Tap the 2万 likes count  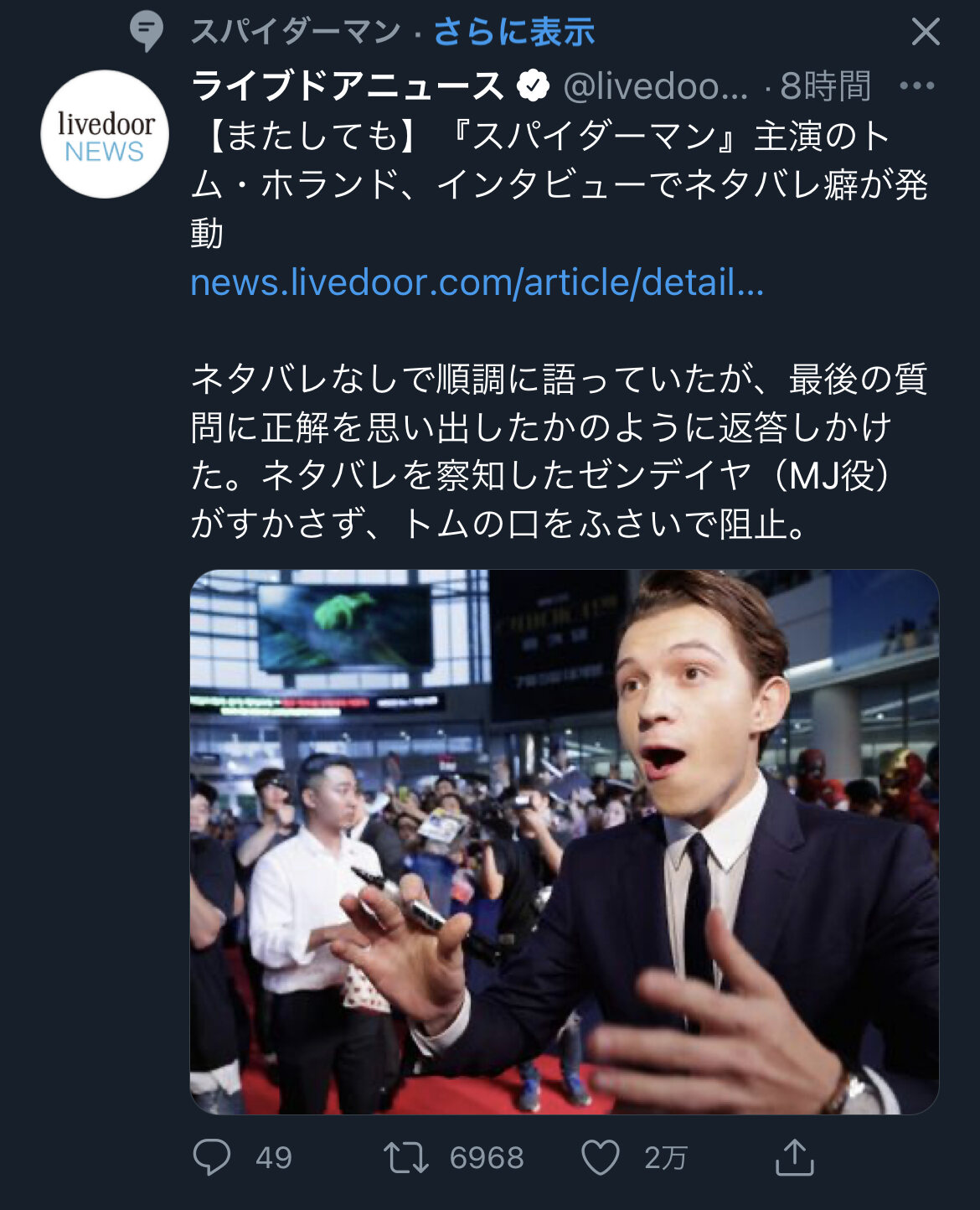pos(666,1158)
